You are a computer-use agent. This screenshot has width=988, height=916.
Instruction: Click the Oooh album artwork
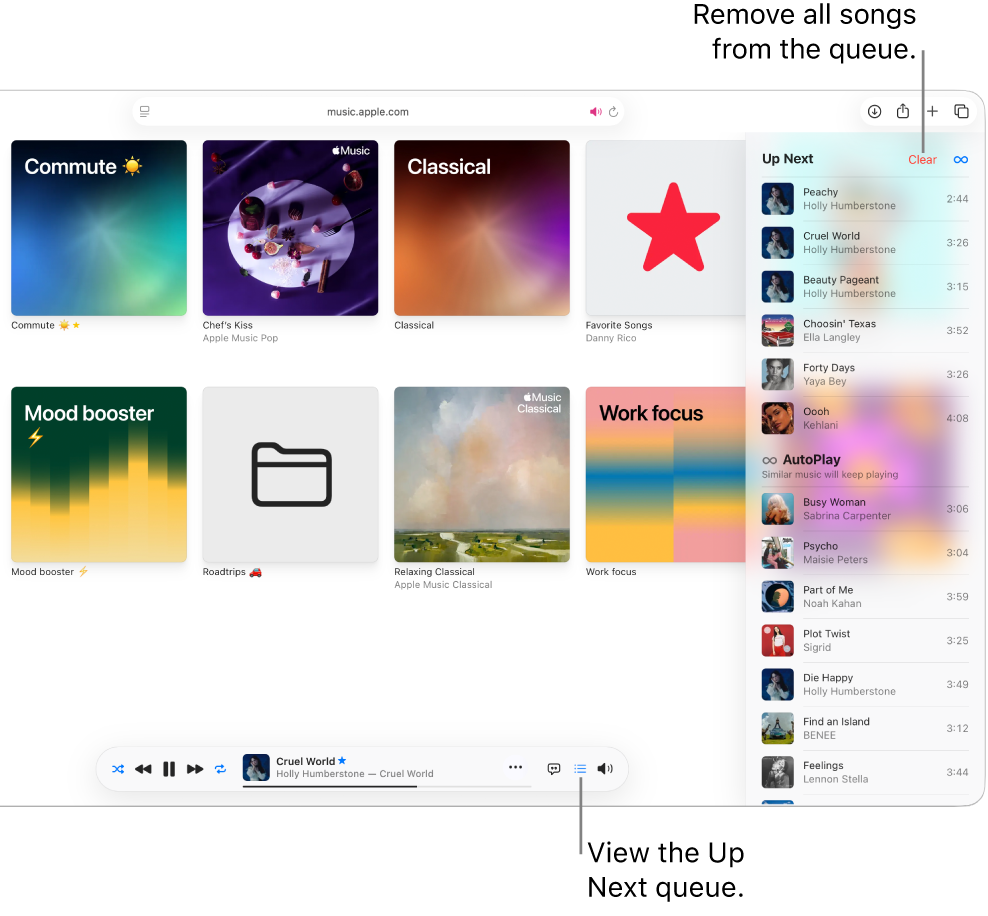click(778, 418)
